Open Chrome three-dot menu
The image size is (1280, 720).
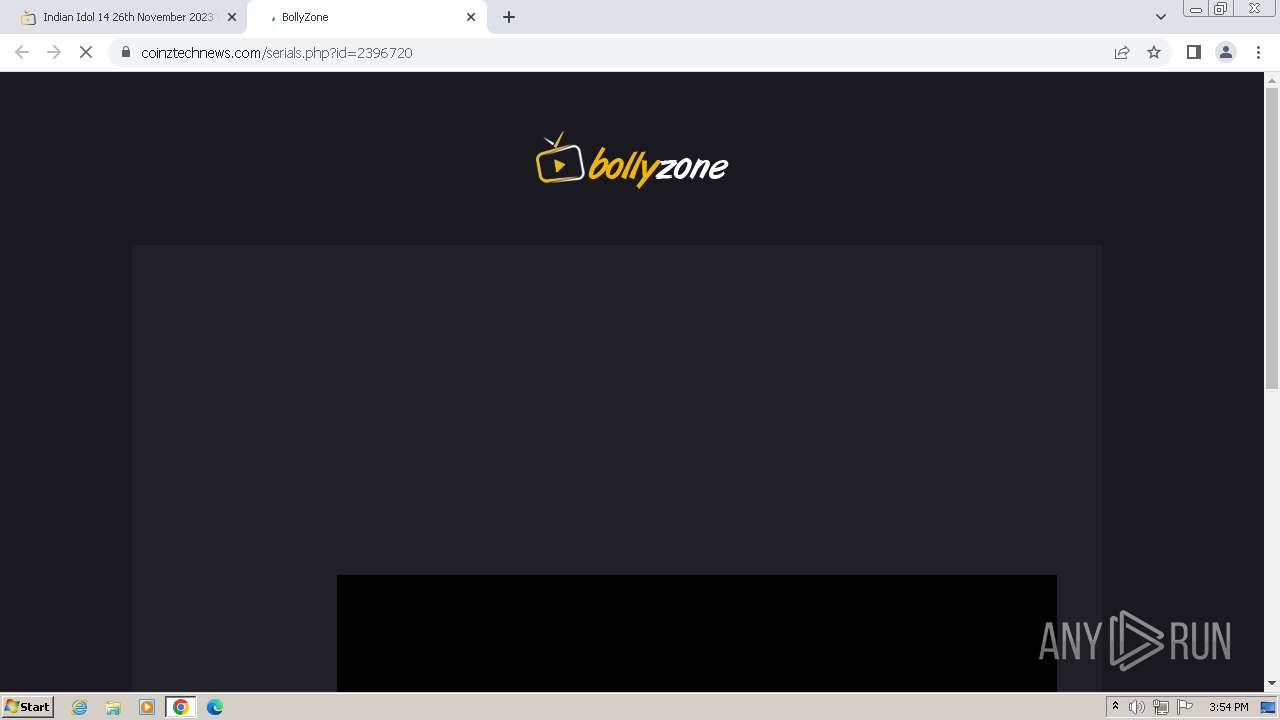click(1258, 52)
